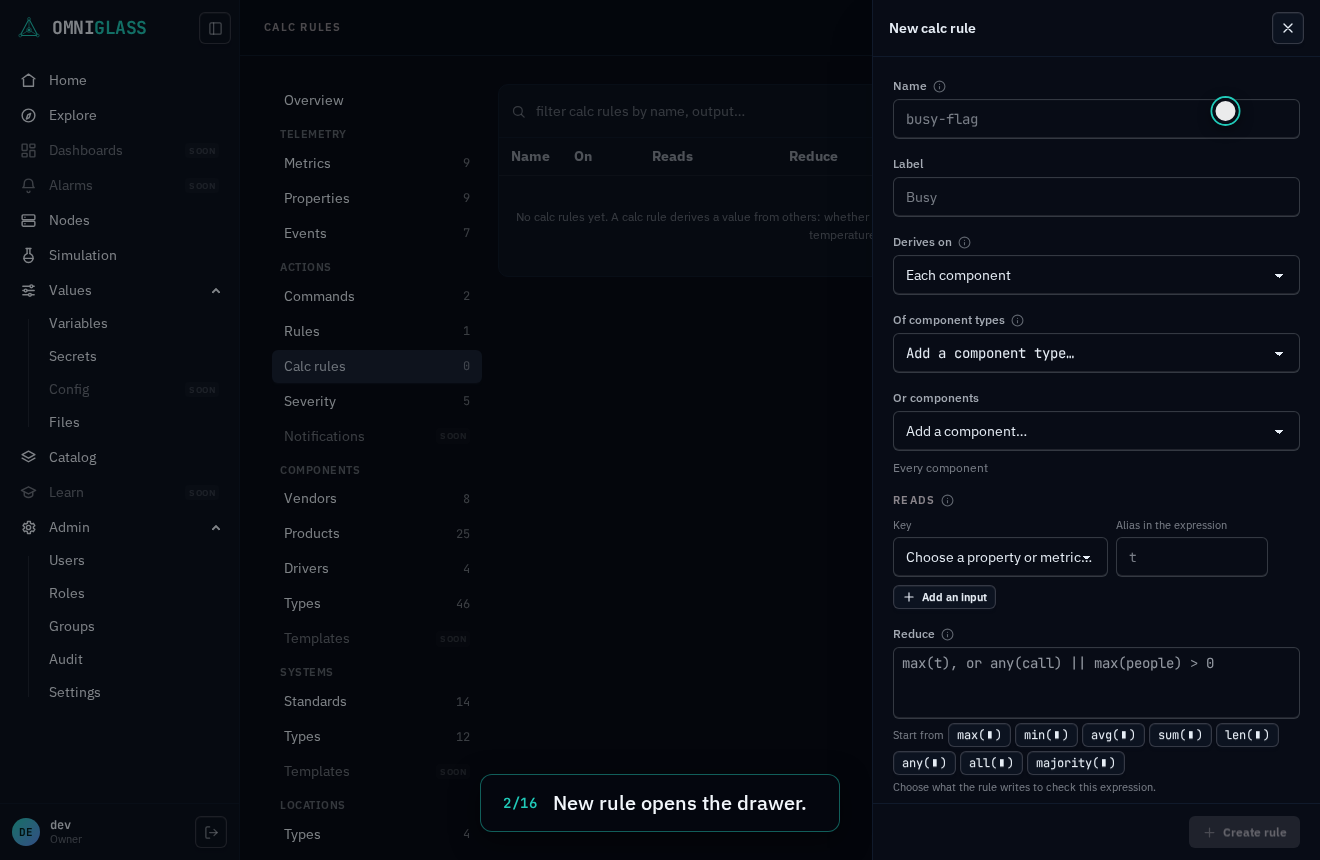Screen dimensions: 1320x860
Task: Click the Reduce expression text area
Action: point(1096,683)
